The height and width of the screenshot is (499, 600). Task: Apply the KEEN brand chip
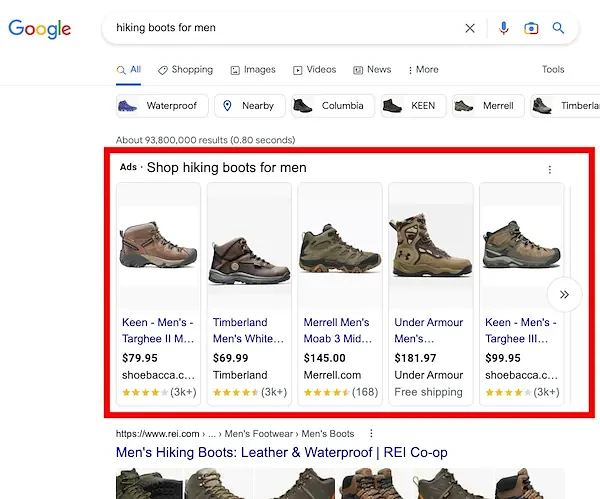click(413, 106)
